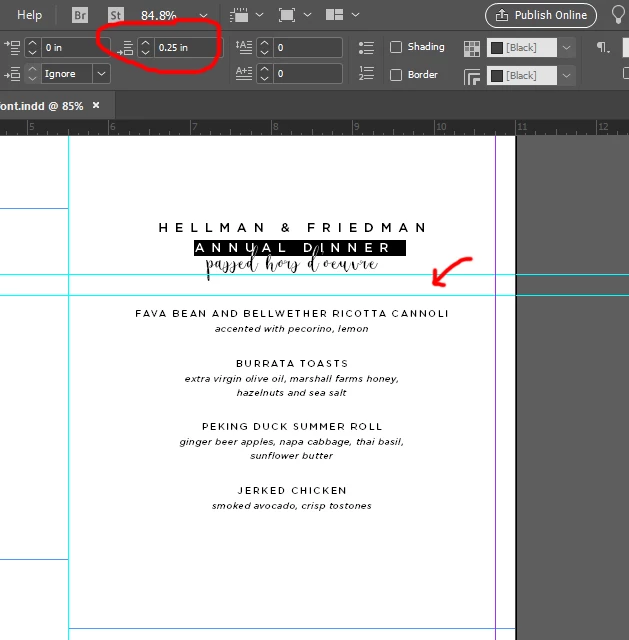Open the Help menu

pos(29,15)
